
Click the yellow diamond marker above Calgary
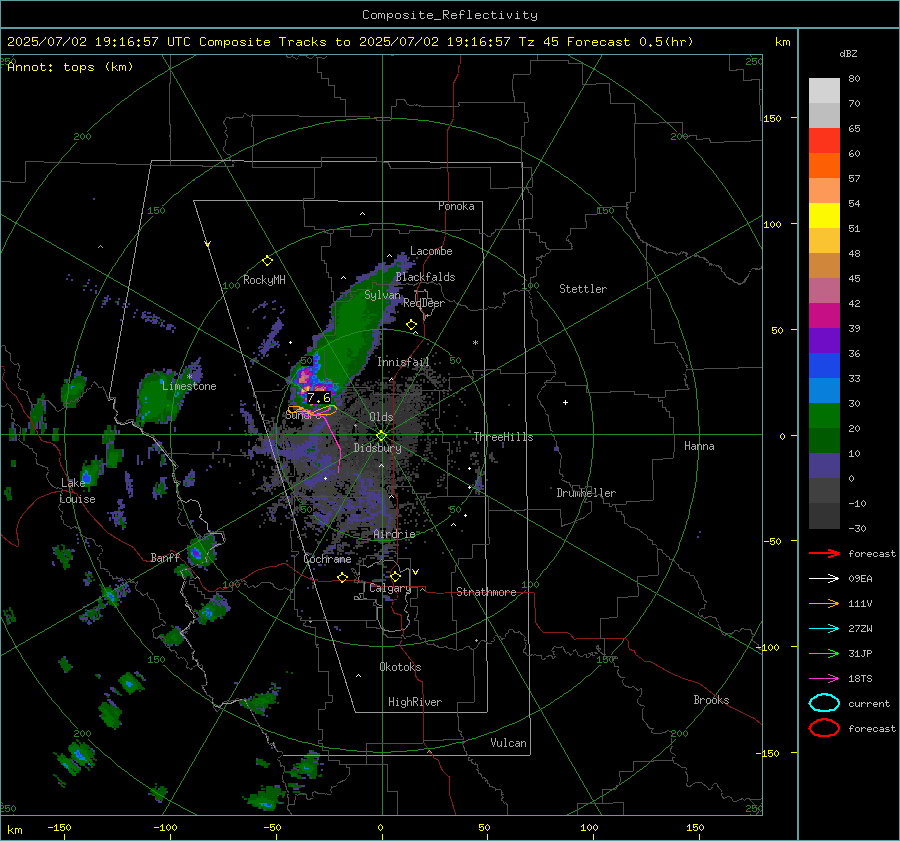click(395, 576)
